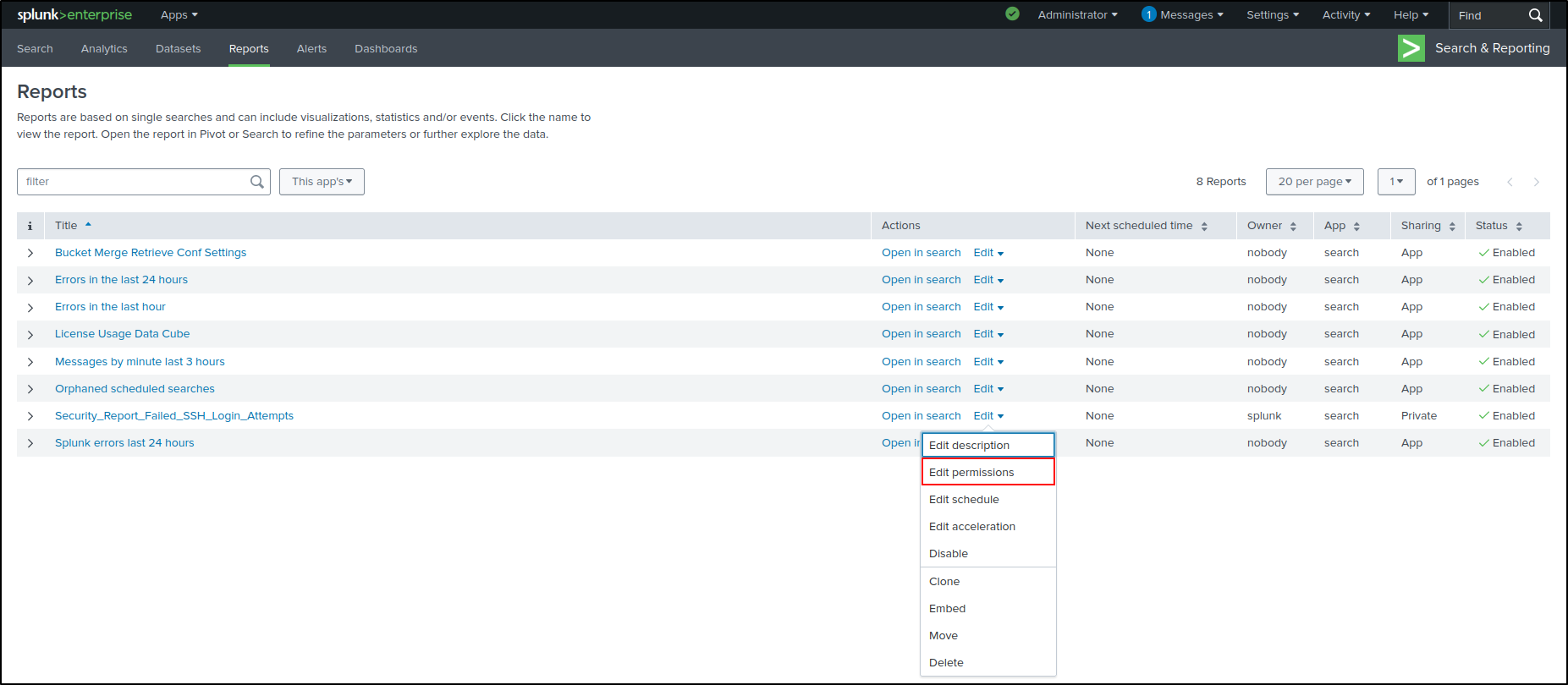This screenshot has width=1568, height=685.
Task: Switch to the Alerts tab
Action: click(x=311, y=48)
